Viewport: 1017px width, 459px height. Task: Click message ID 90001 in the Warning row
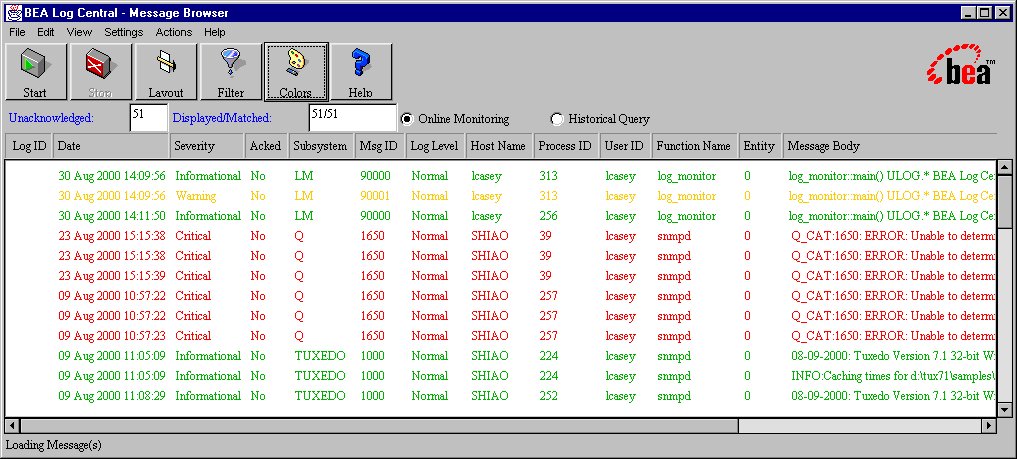(x=376, y=196)
